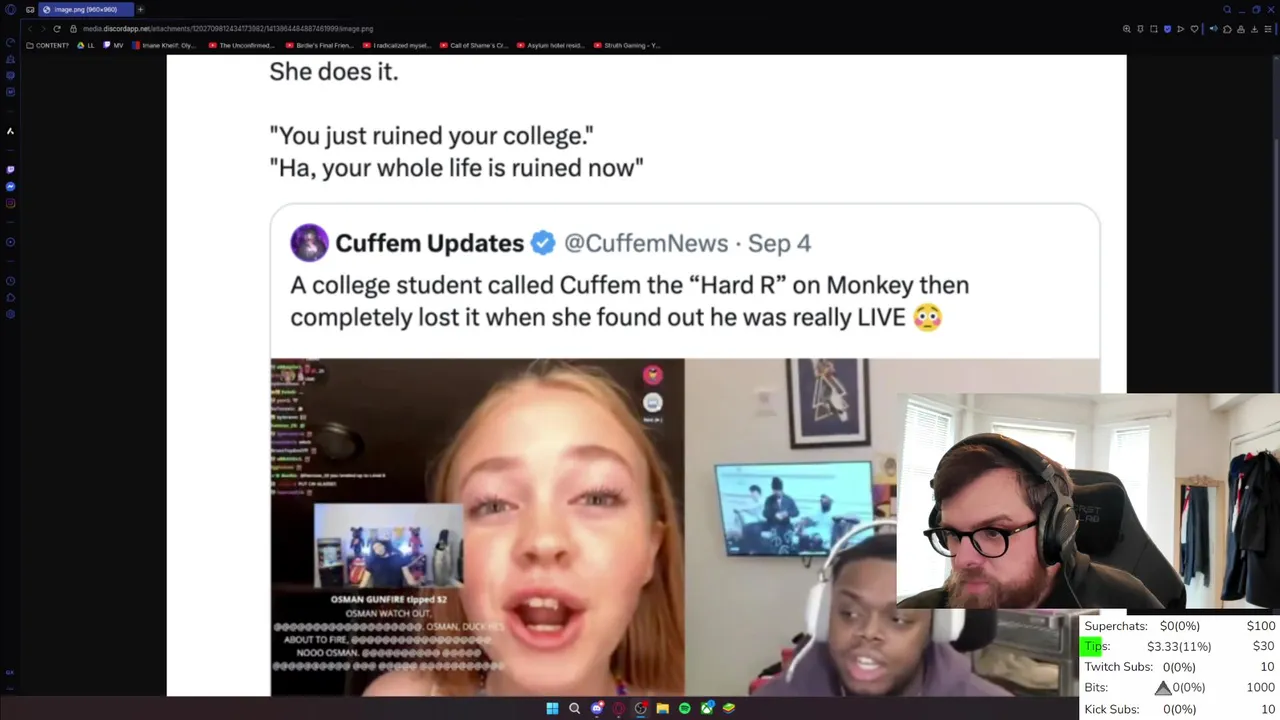The height and width of the screenshot is (720, 1280).
Task: Open the extensions cube icon menu
Action: pos(1227,29)
